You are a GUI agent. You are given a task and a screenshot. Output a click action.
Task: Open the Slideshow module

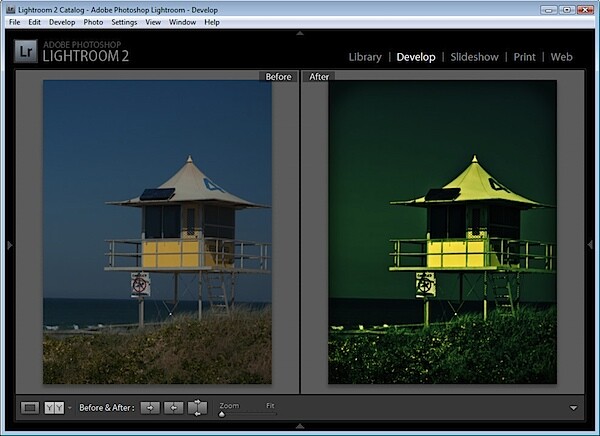point(475,57)
